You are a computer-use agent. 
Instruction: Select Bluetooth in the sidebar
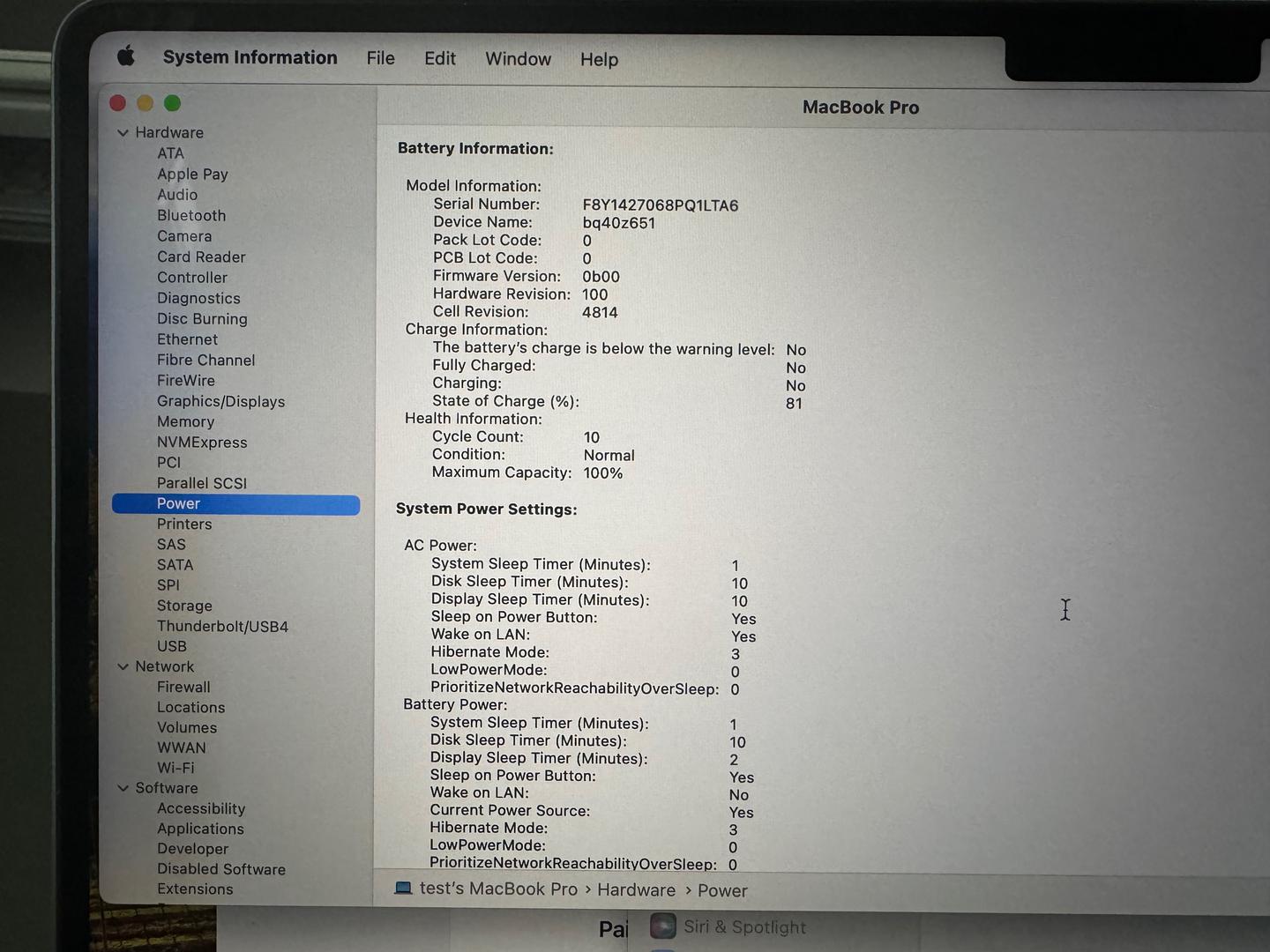coord(191,216)
